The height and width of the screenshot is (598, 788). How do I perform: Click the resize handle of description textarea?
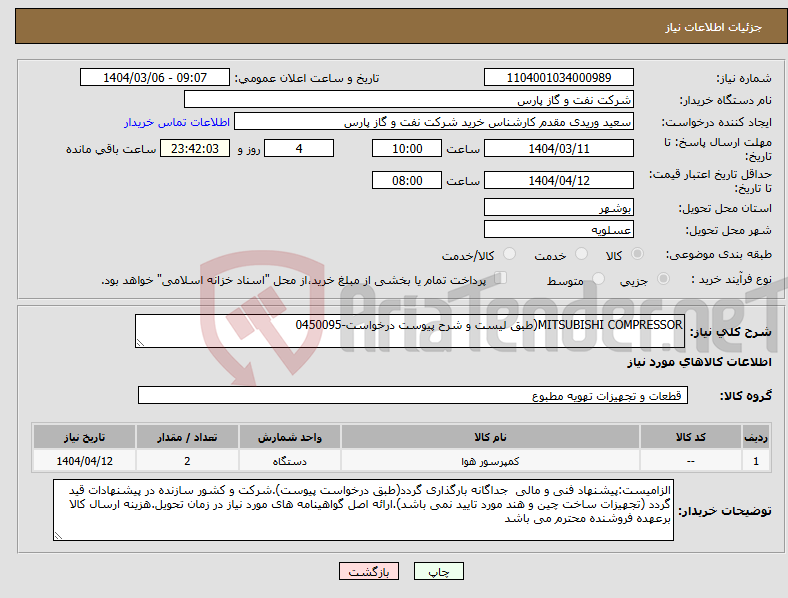point(140,343)
